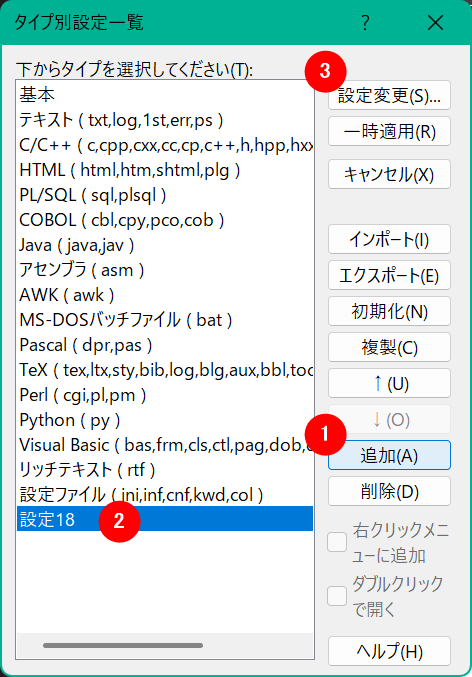
Task: Duplicate the type with 複製(C)
Action: (389, 347)
